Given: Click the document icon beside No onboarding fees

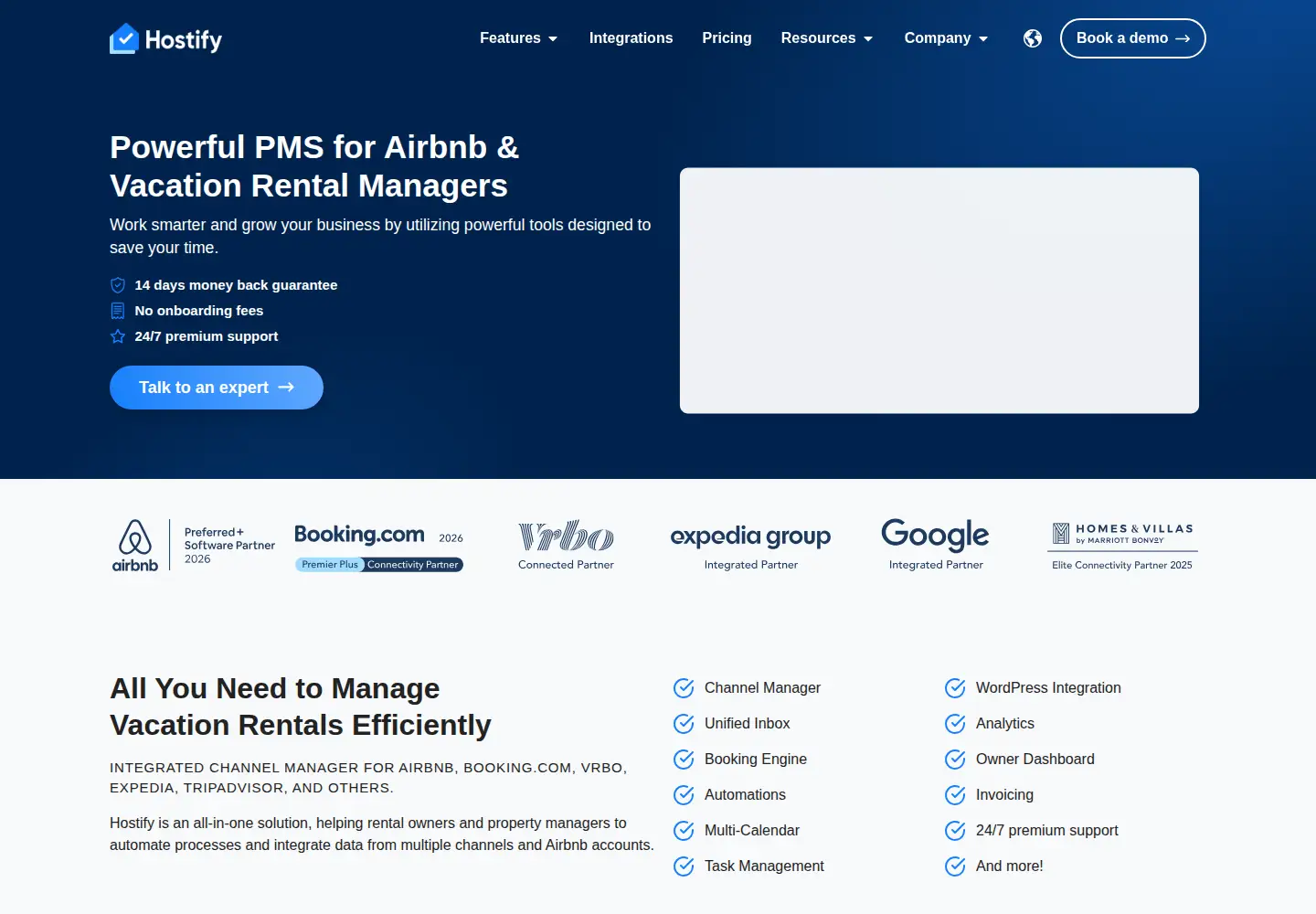Looking at the screenshot, I should (118, 311).
